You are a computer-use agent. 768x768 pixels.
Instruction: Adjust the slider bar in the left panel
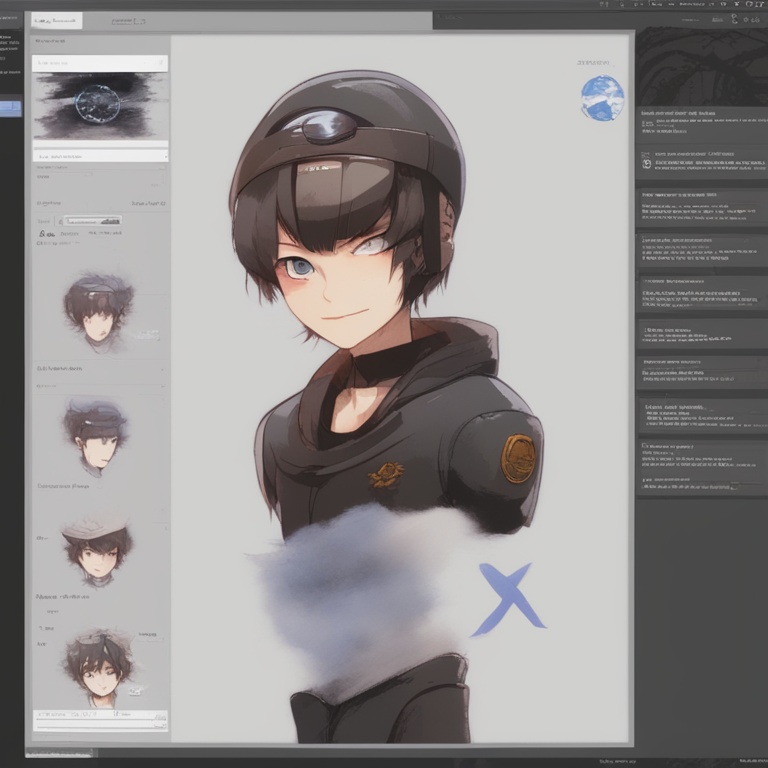[x=93, y=220]
